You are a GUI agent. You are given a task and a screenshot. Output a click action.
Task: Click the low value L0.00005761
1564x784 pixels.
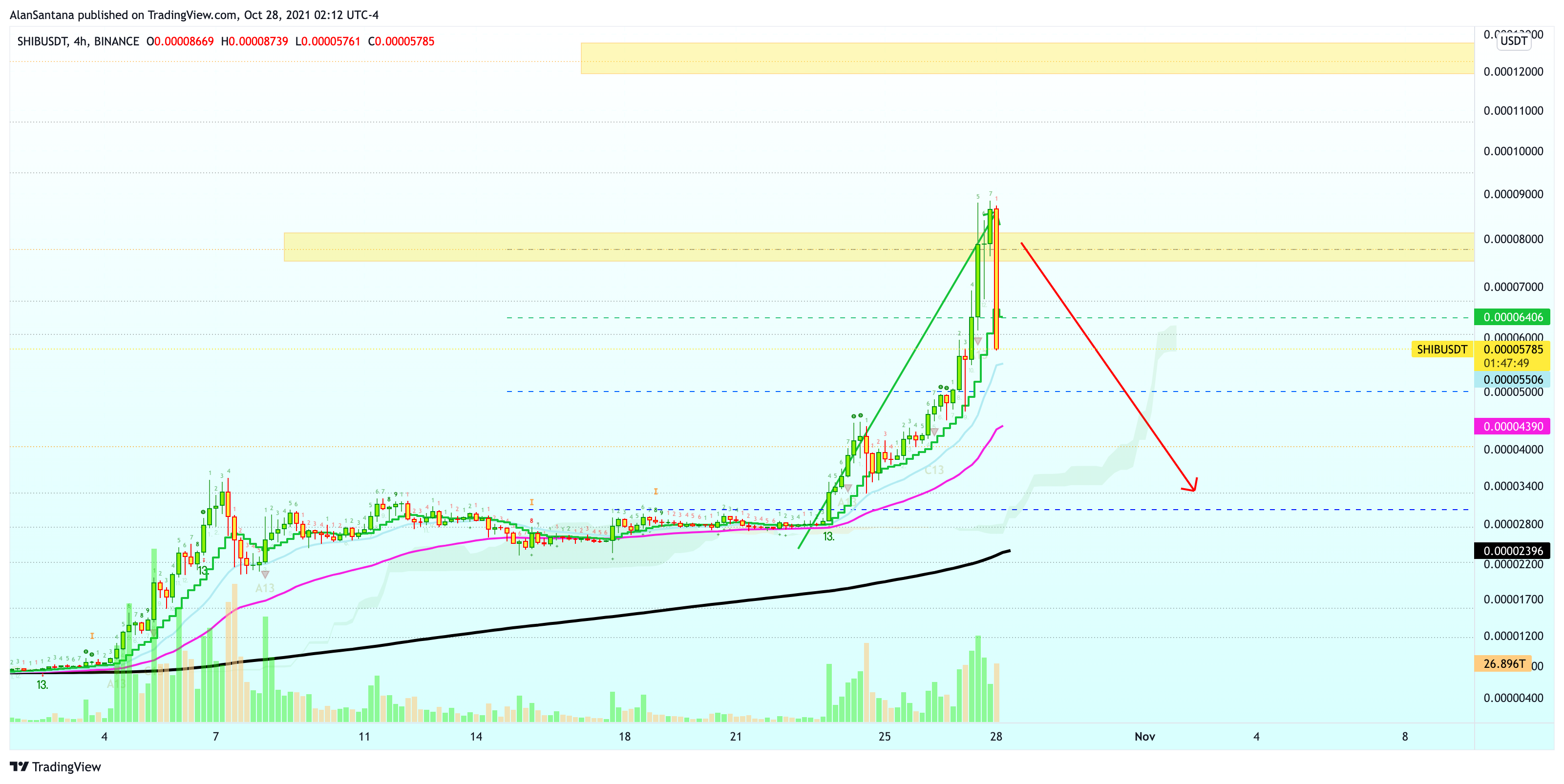coord(328,41)
